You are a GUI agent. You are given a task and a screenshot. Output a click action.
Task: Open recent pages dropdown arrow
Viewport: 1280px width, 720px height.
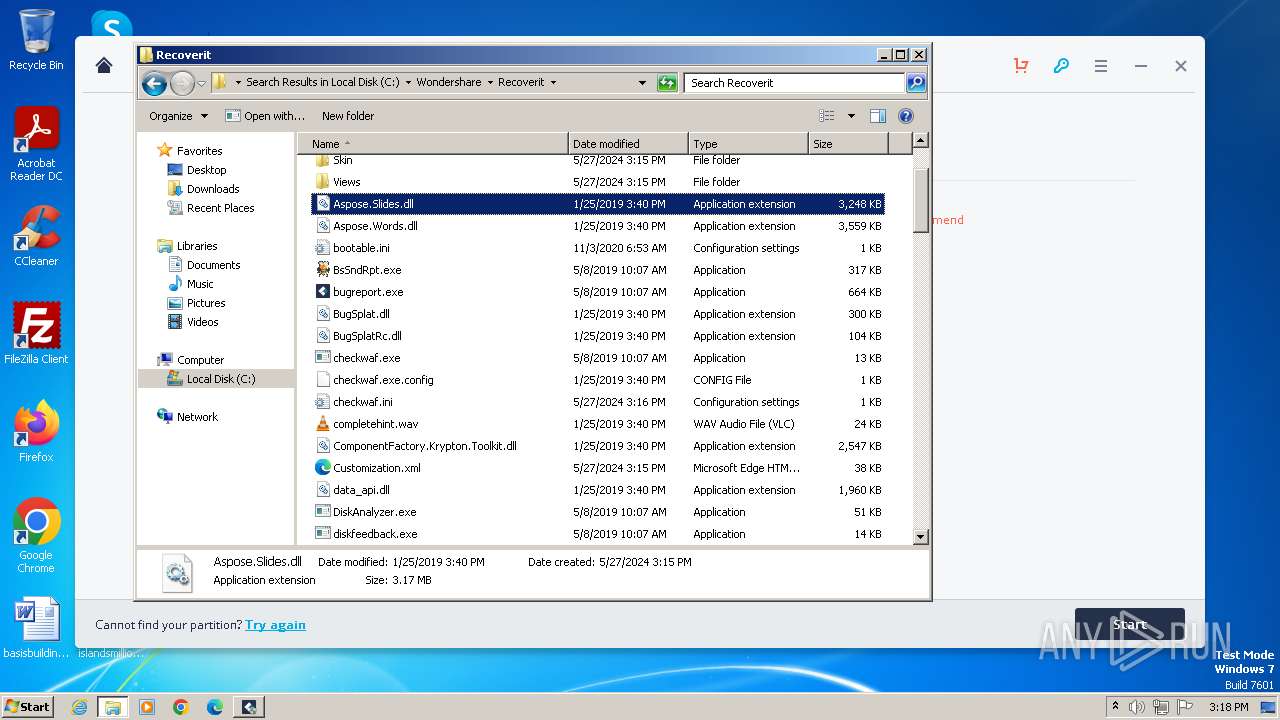[201, 83]
